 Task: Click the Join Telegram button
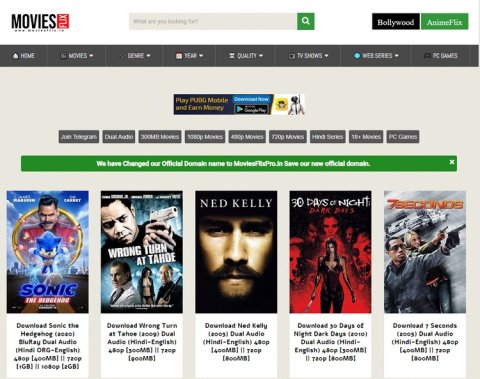79,137
